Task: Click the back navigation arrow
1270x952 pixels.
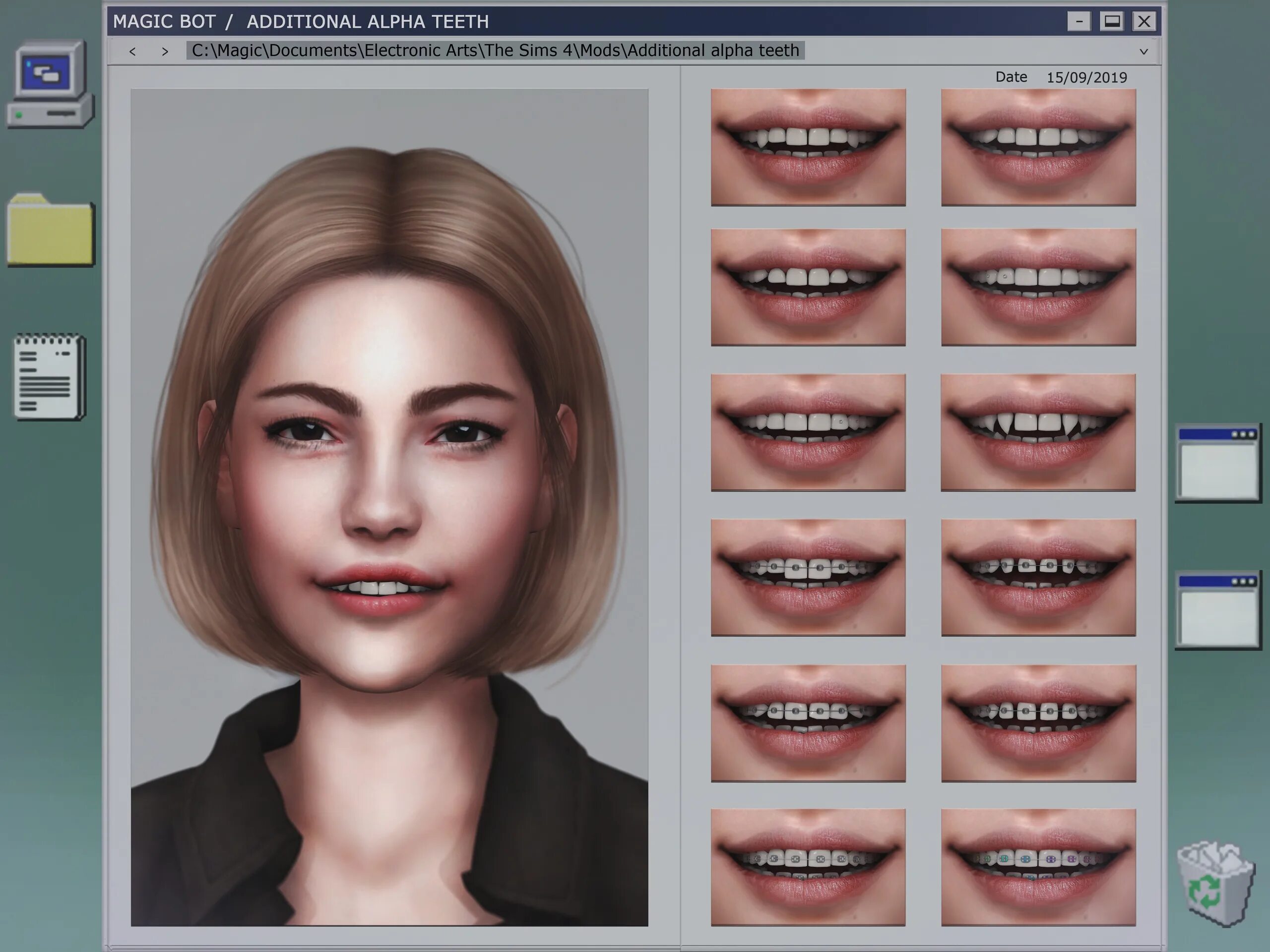Action: [132, 52]
